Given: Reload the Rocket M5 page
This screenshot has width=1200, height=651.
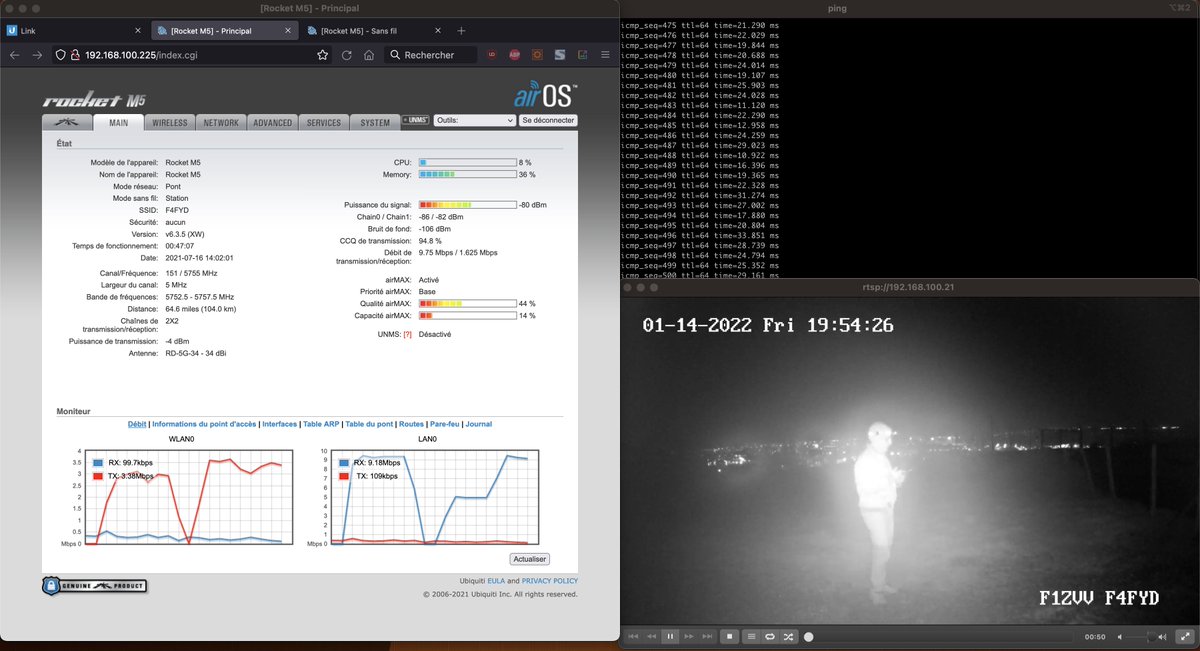Looking at the screenshot, I should (346, 55).
